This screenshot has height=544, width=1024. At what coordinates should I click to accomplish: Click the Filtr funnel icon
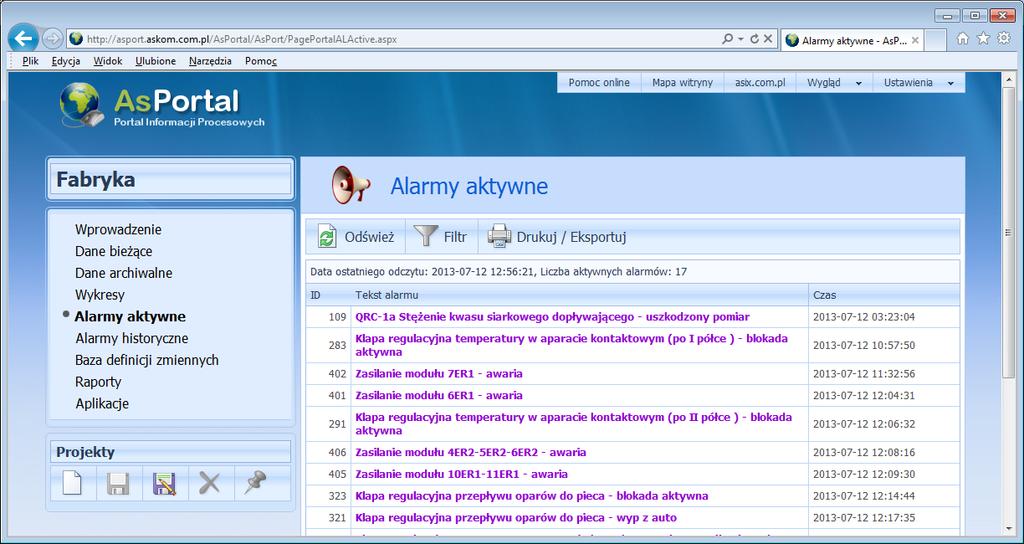[426, 236]
